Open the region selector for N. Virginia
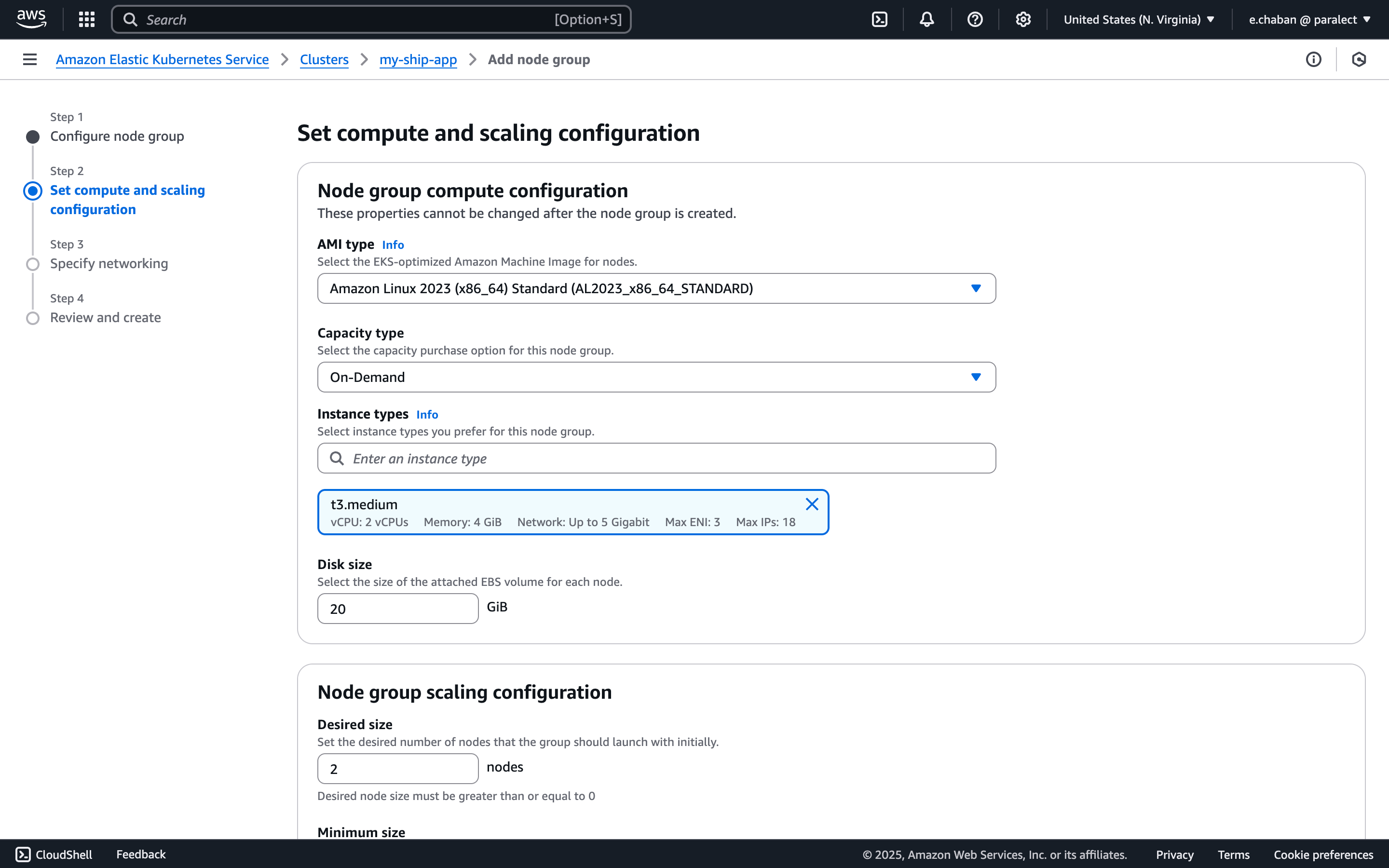This screenshot has width=1389, height=868. tap(1139, 19)
